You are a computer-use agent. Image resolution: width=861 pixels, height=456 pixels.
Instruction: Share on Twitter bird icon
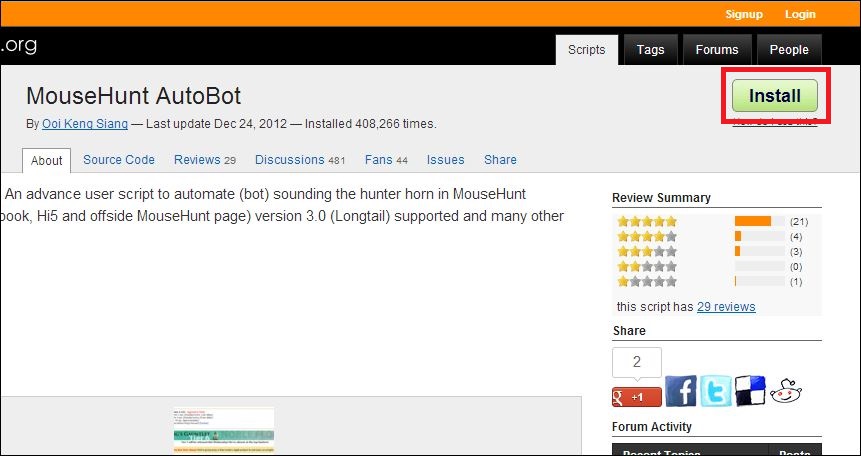pos(715,391)
